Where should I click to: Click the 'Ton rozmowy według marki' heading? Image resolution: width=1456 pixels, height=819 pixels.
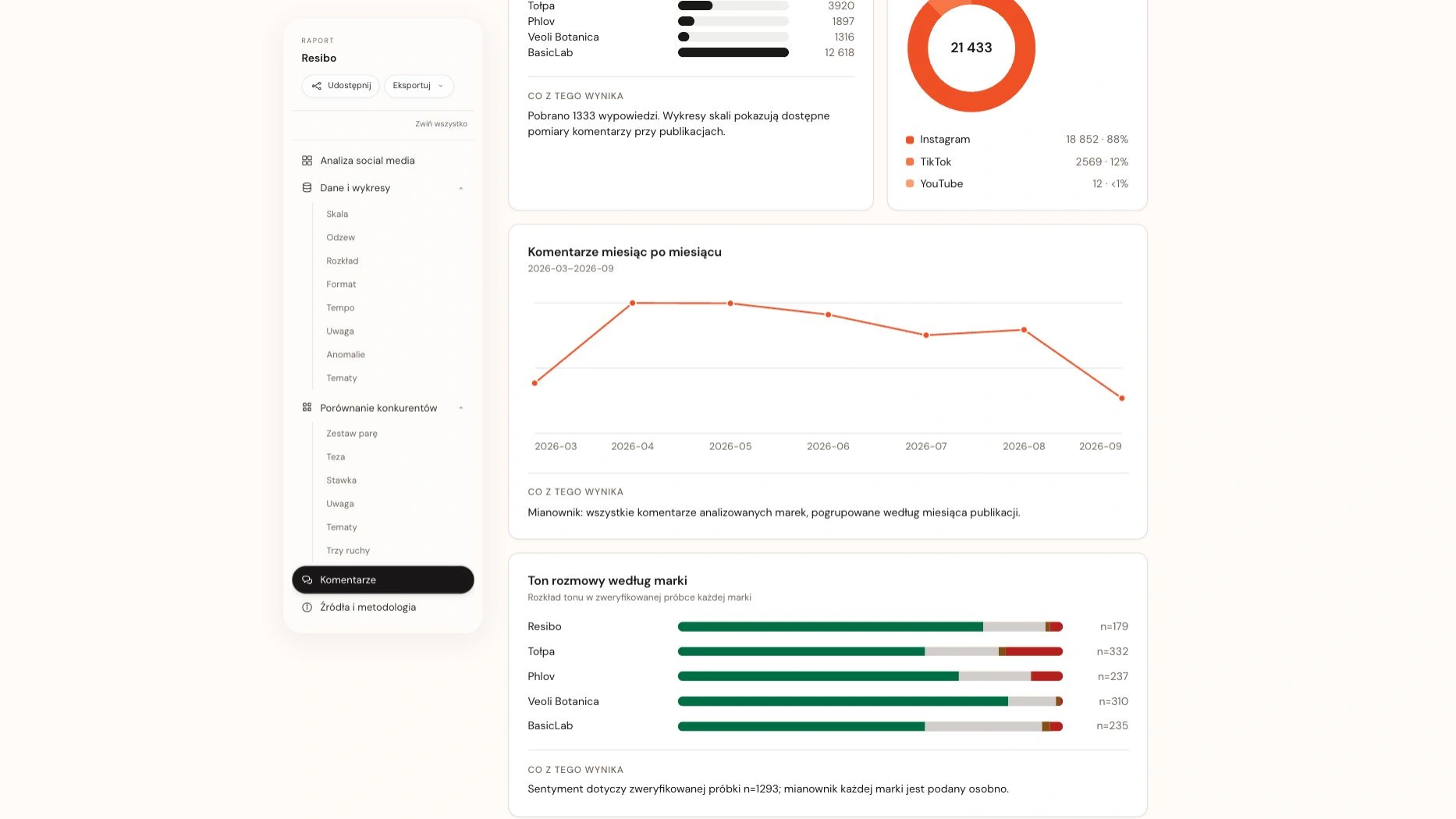[607, 580]
